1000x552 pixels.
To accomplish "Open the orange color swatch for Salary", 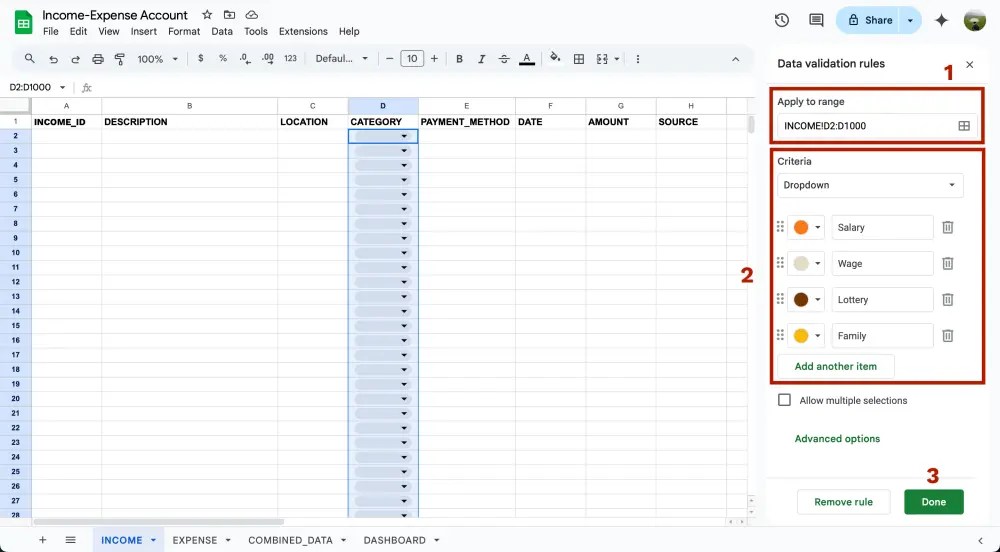I will [806, 228].
